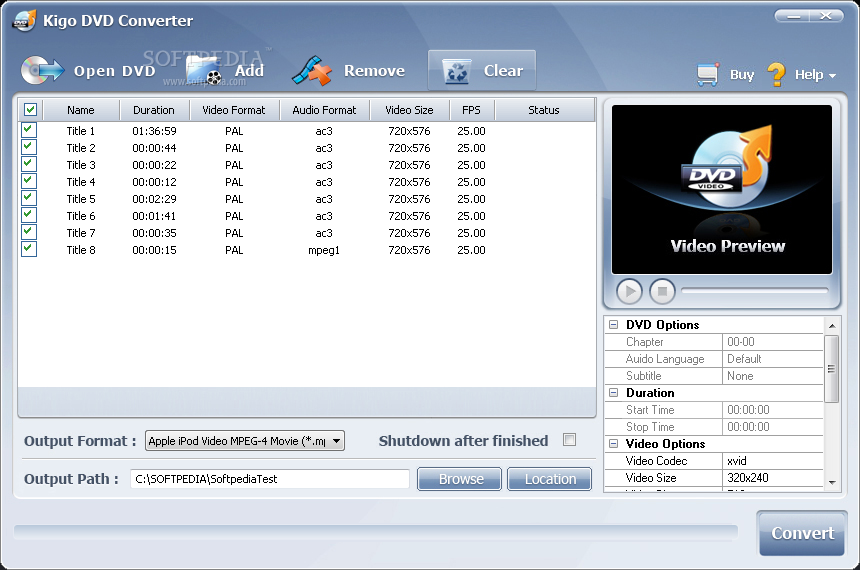This screenshot has height=570, width=860.
Task: Select the Title 4 row name
Action: (81, 182)
